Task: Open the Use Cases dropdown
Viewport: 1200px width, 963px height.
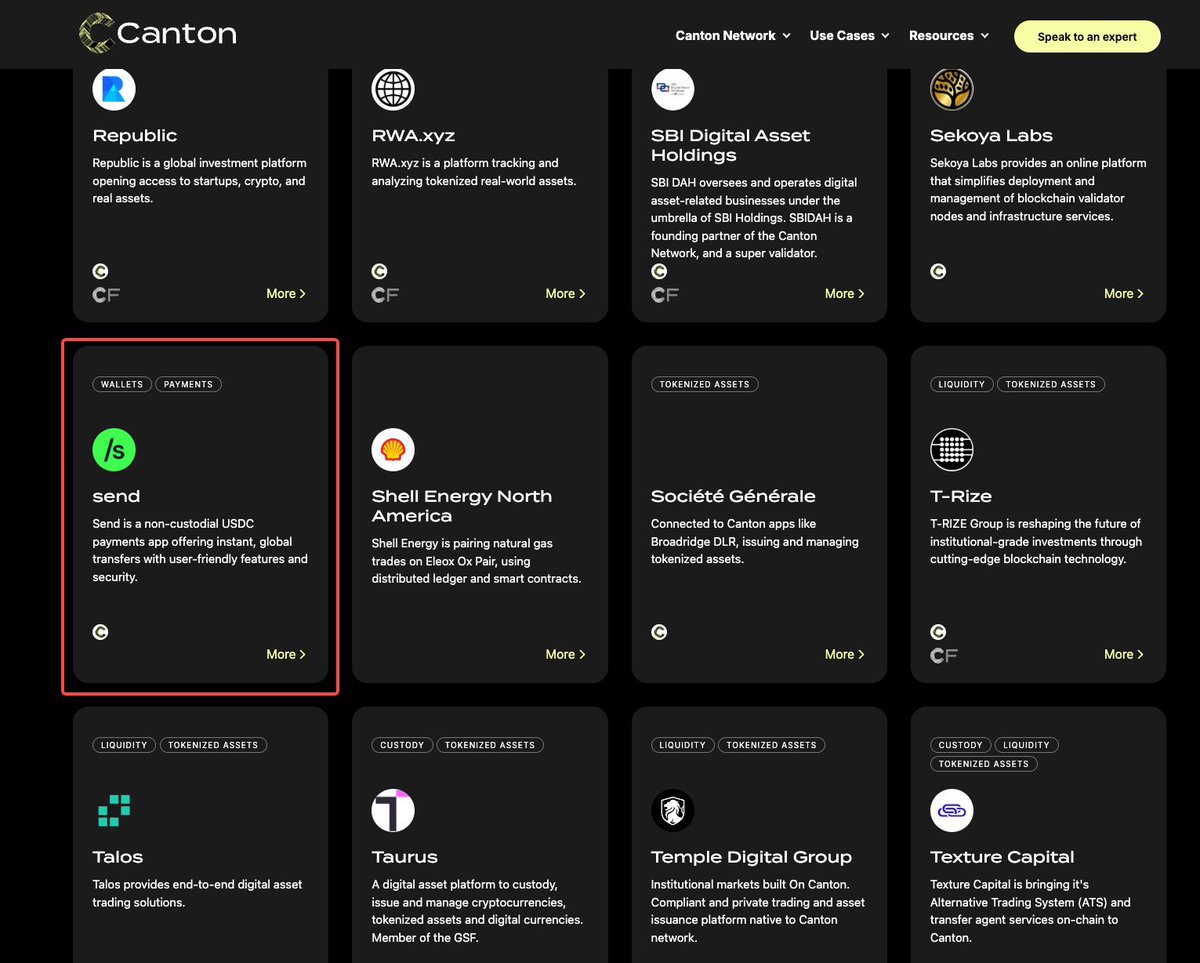Action: click(849, 36)
